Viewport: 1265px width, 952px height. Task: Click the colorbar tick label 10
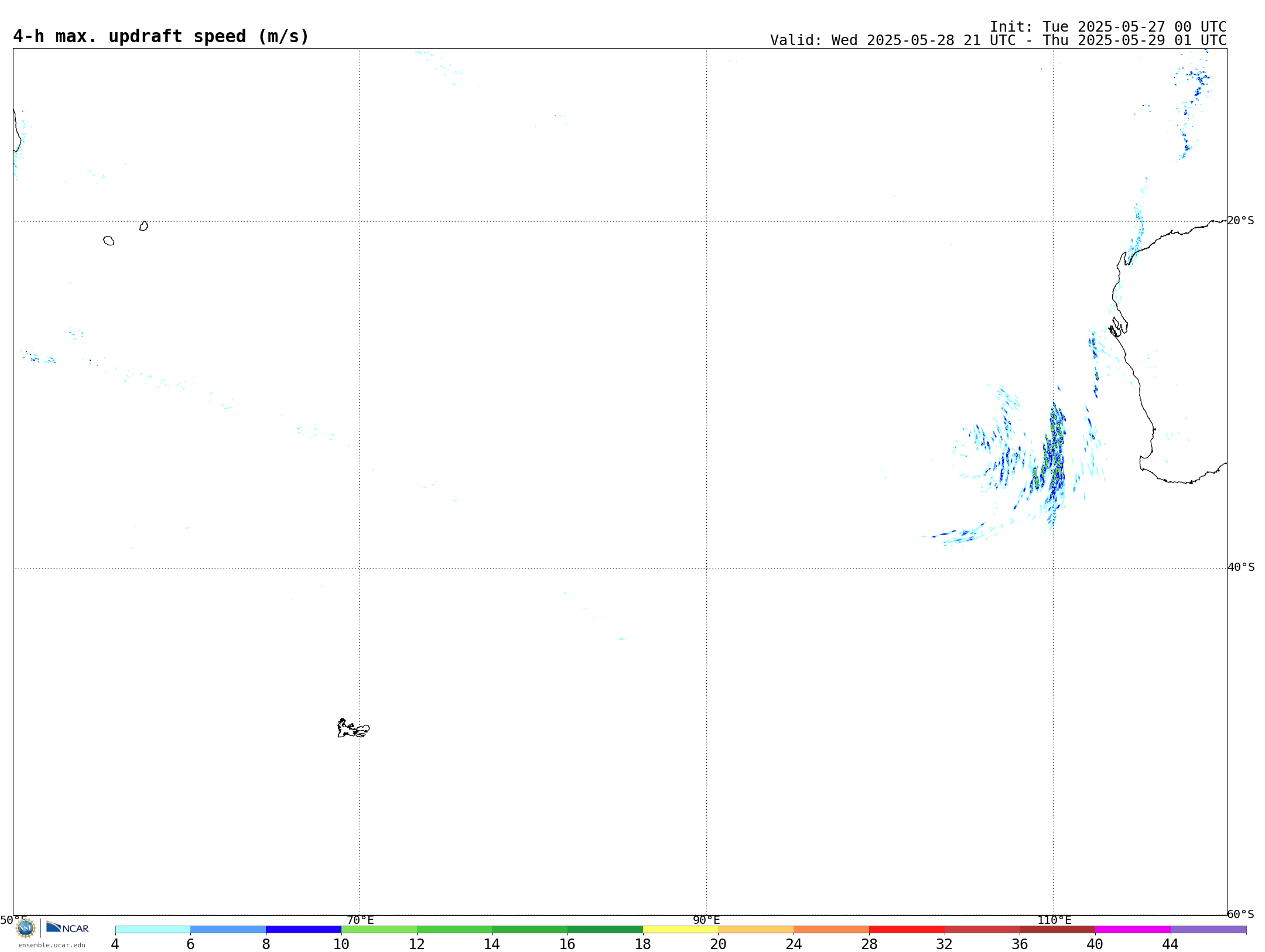tap(341, 944)
